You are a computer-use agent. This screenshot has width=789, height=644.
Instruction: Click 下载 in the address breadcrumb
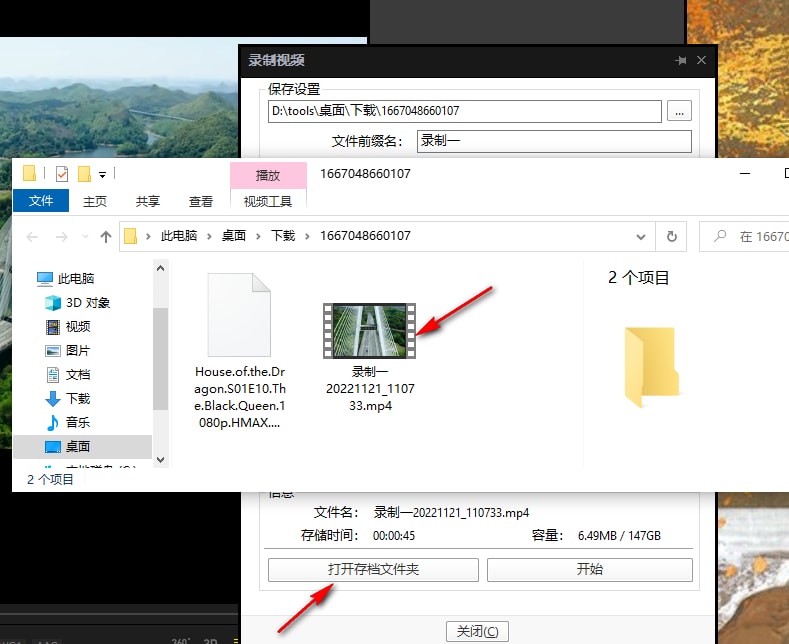click(283, 236)
